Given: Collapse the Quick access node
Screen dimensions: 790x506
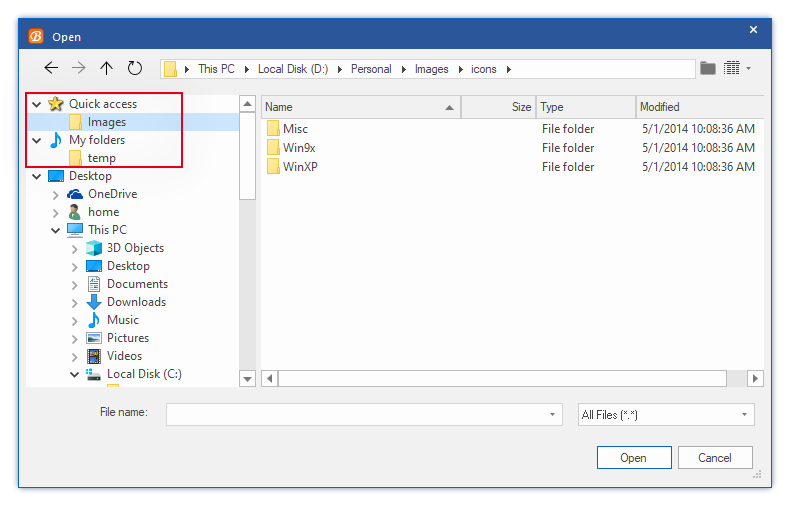Looking at the screenshot, I should [37, 104].
